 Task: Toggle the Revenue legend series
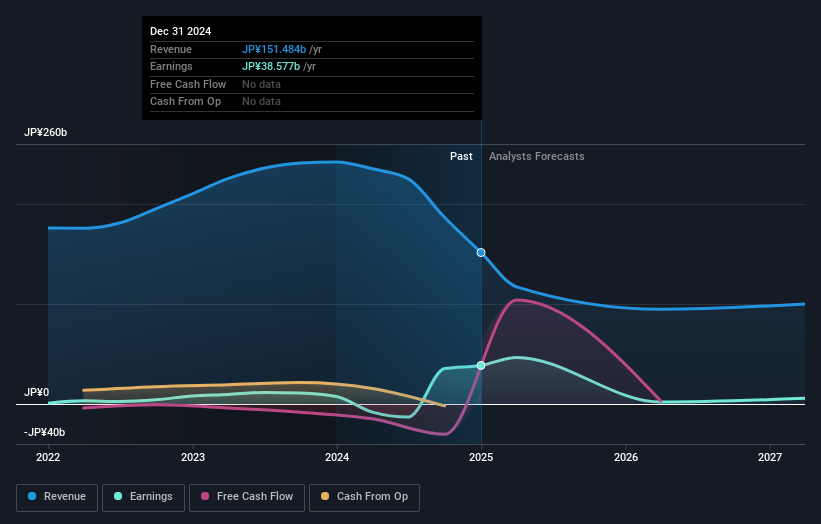pos(57,497)
